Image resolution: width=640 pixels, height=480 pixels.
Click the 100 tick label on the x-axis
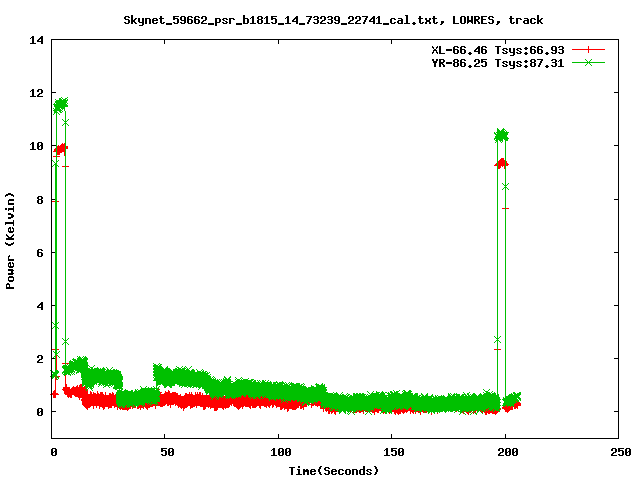pos(279,451)
